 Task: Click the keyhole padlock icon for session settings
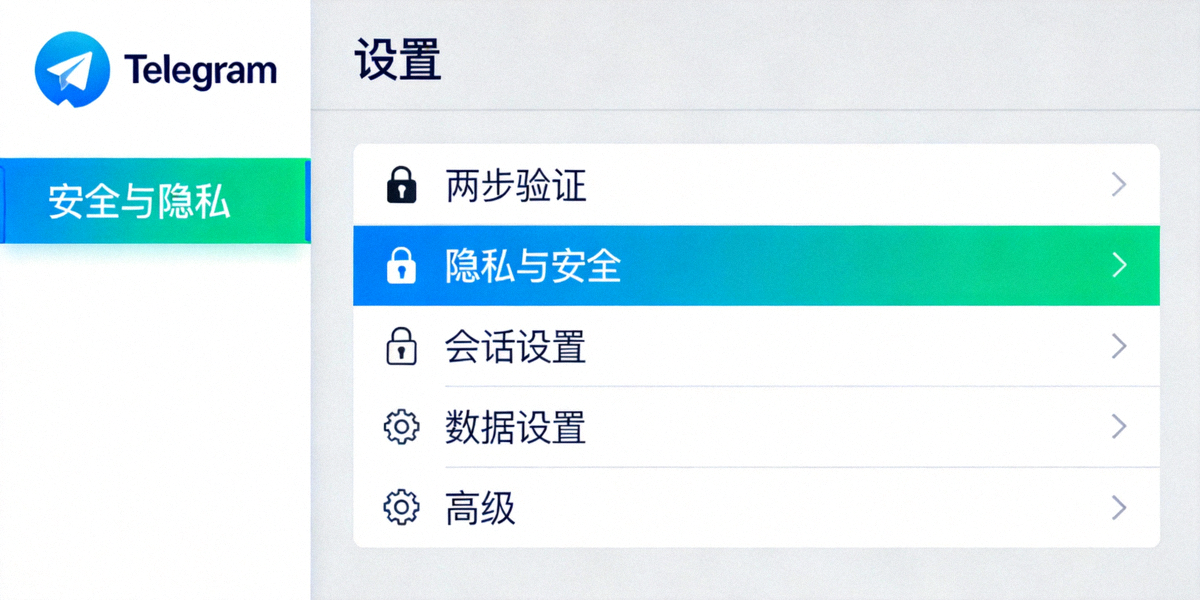(401, 346)
